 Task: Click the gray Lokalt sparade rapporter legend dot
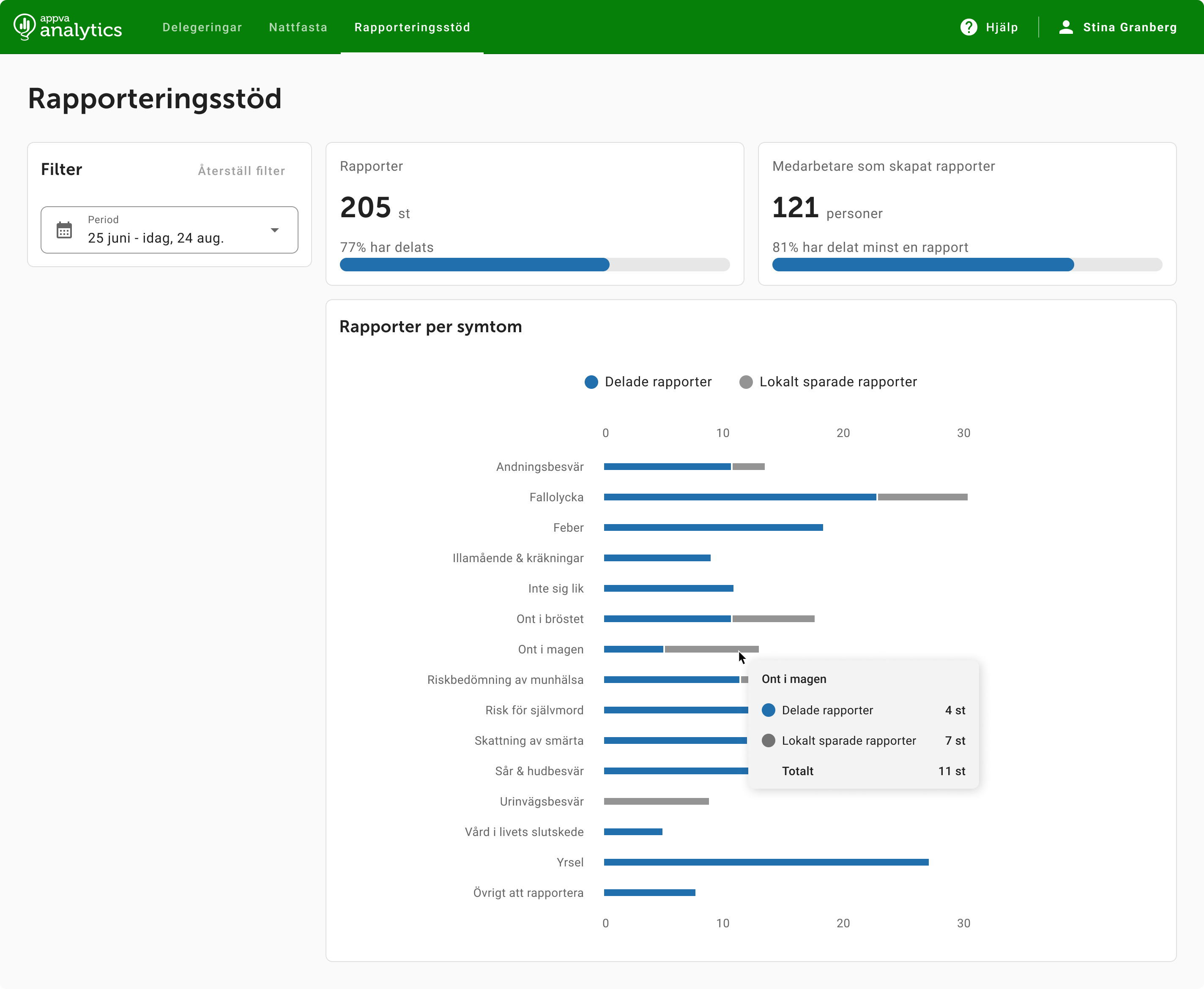click(x=746, y=382)
